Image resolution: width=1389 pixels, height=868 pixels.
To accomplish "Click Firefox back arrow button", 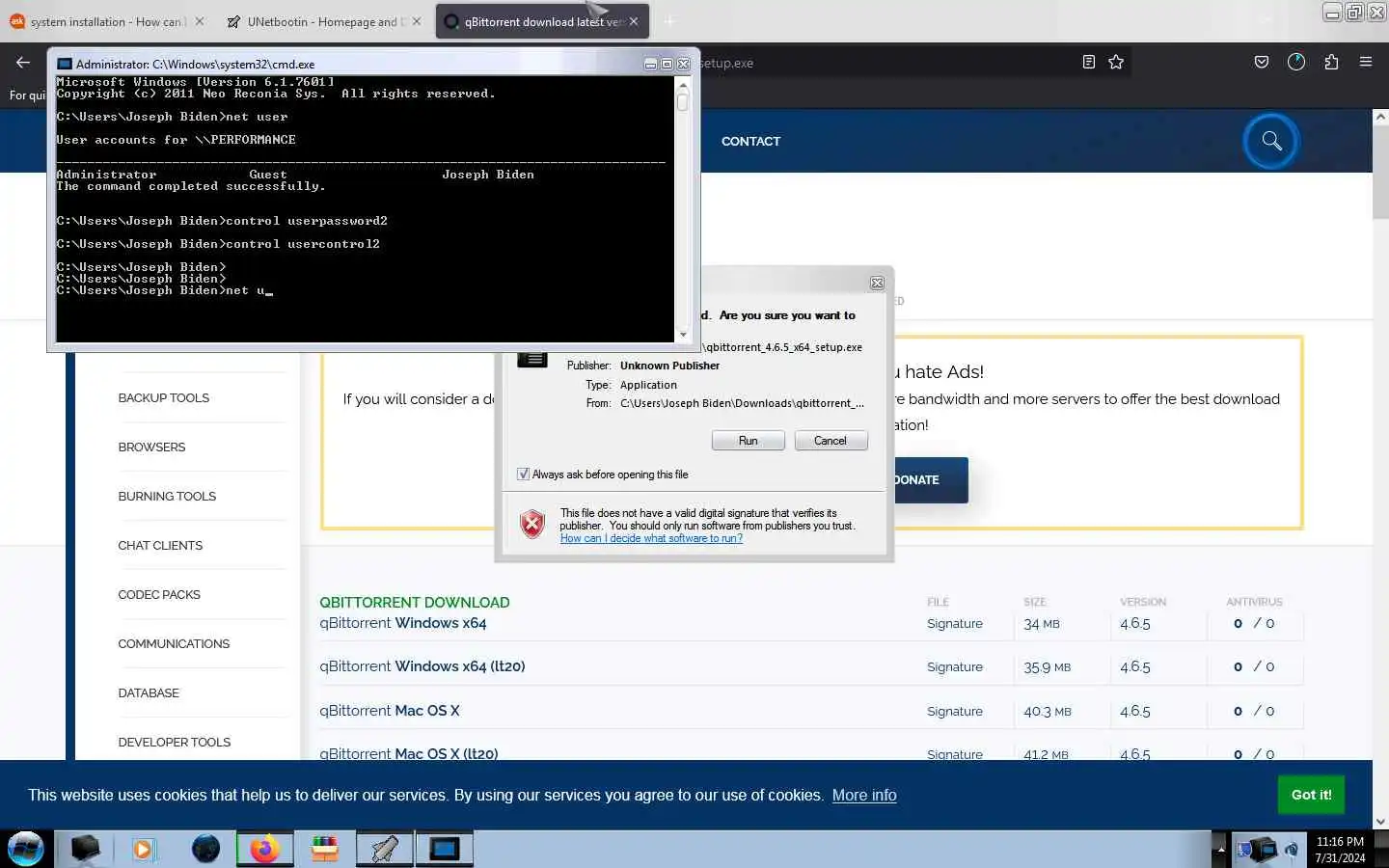I will [x=23, y=63].
